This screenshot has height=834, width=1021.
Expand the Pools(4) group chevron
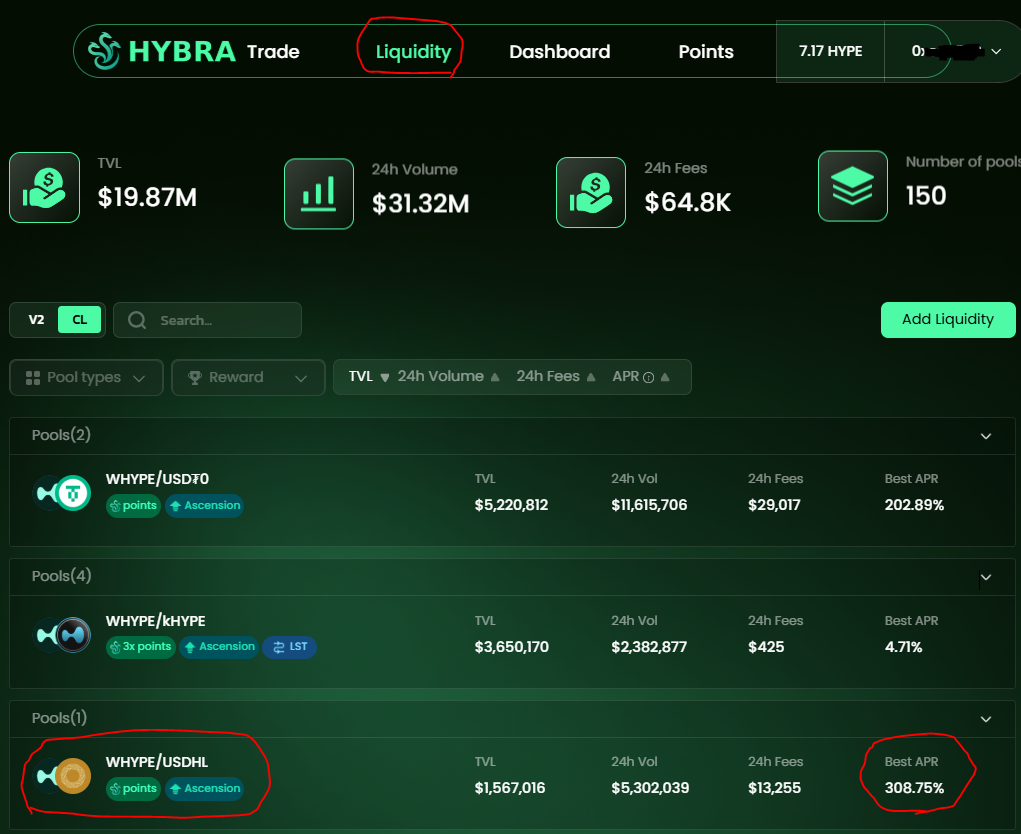point(986,577)
